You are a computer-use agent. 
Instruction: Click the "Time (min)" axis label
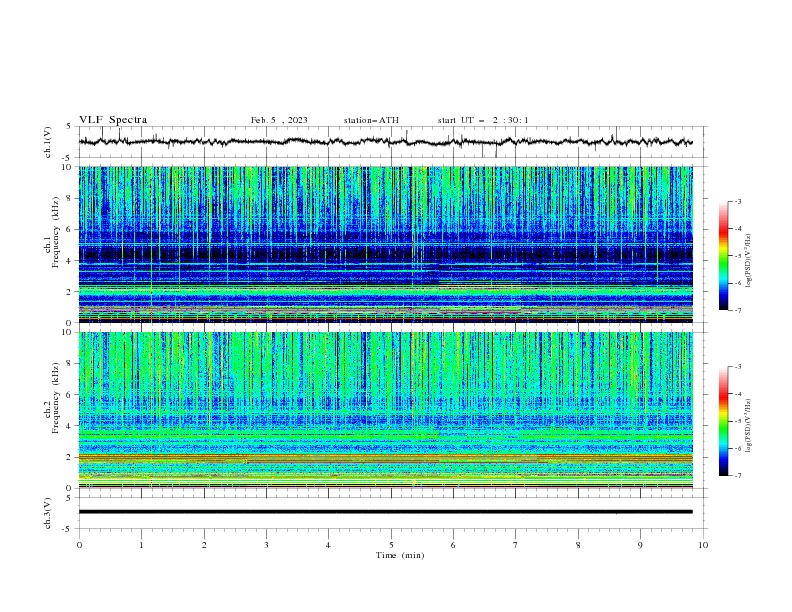[x=400, y=555]
